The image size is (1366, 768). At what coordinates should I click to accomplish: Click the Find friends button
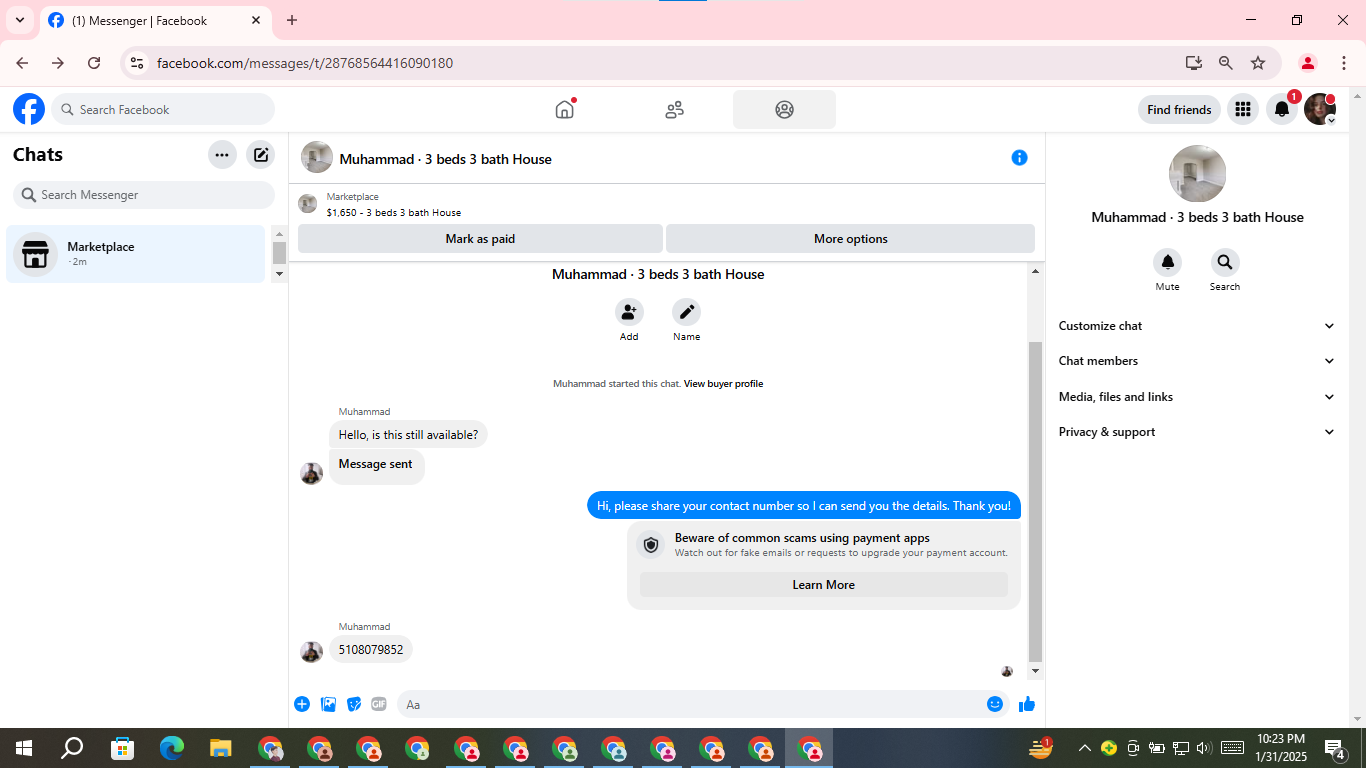click(1179, 110)
